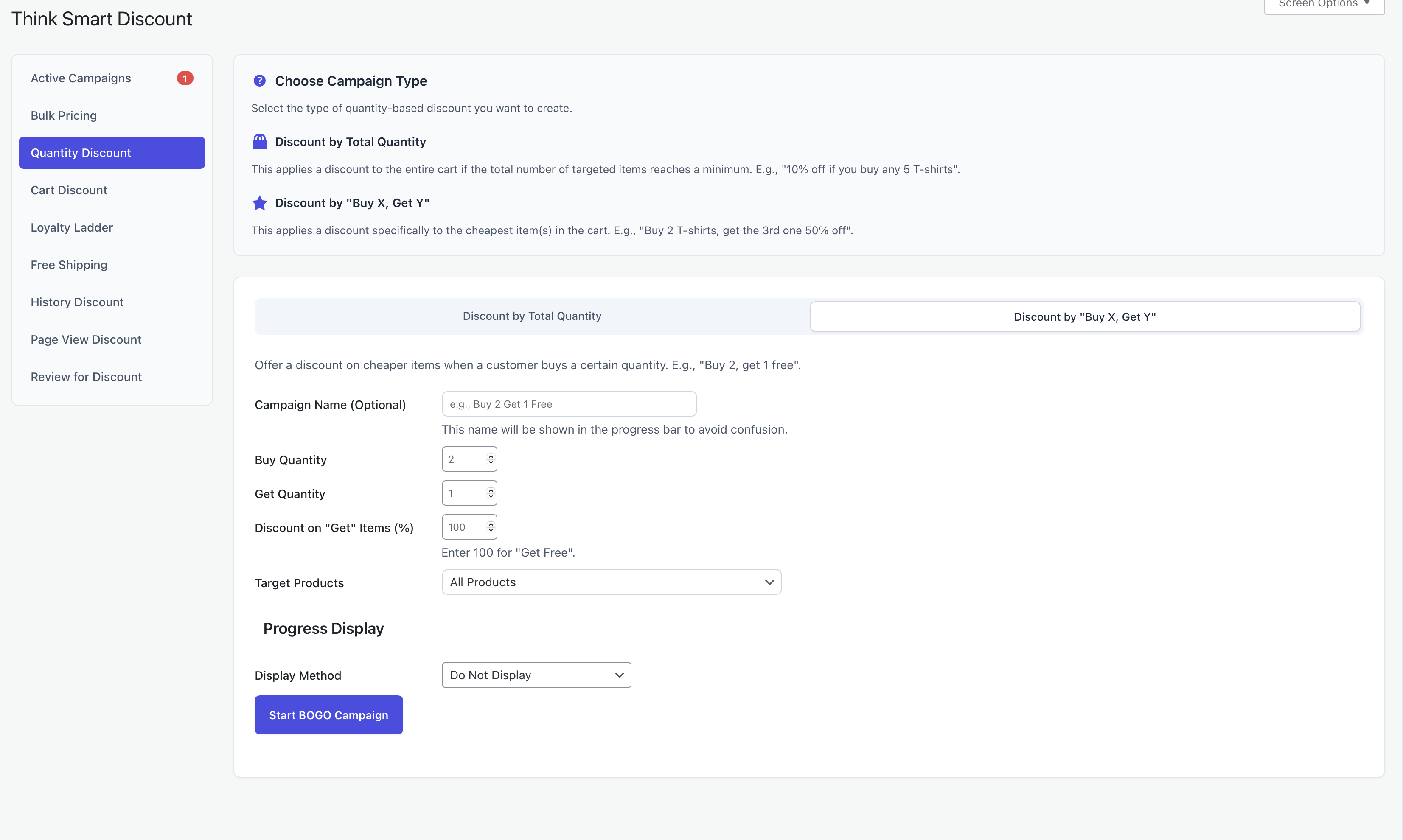
Task: Open the Loyalty Ladder page
Action: click(71, 227)
